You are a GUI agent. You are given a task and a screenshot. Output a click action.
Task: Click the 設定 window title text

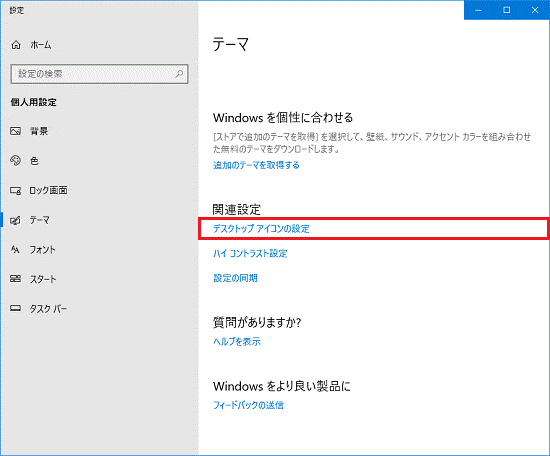(17, 11)
